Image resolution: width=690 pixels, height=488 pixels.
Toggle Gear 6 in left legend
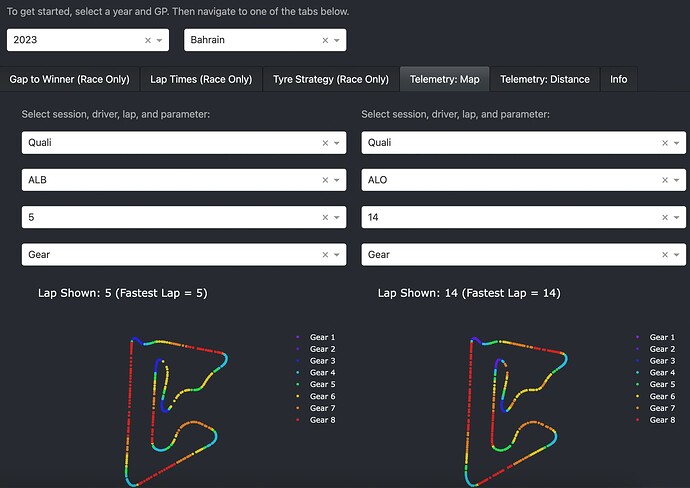tap(316, 396)
